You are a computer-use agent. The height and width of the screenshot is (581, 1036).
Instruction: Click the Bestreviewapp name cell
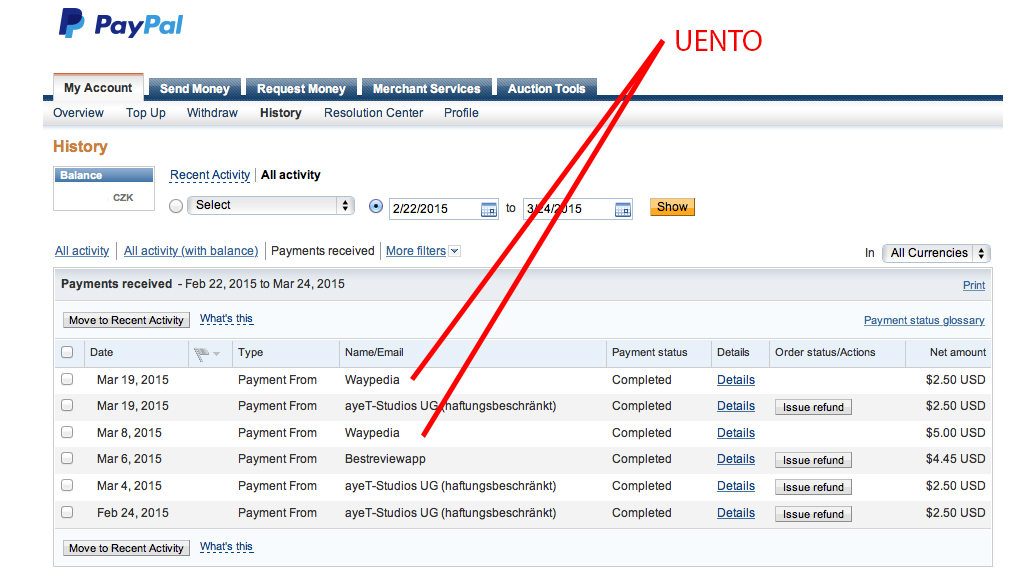385,459
